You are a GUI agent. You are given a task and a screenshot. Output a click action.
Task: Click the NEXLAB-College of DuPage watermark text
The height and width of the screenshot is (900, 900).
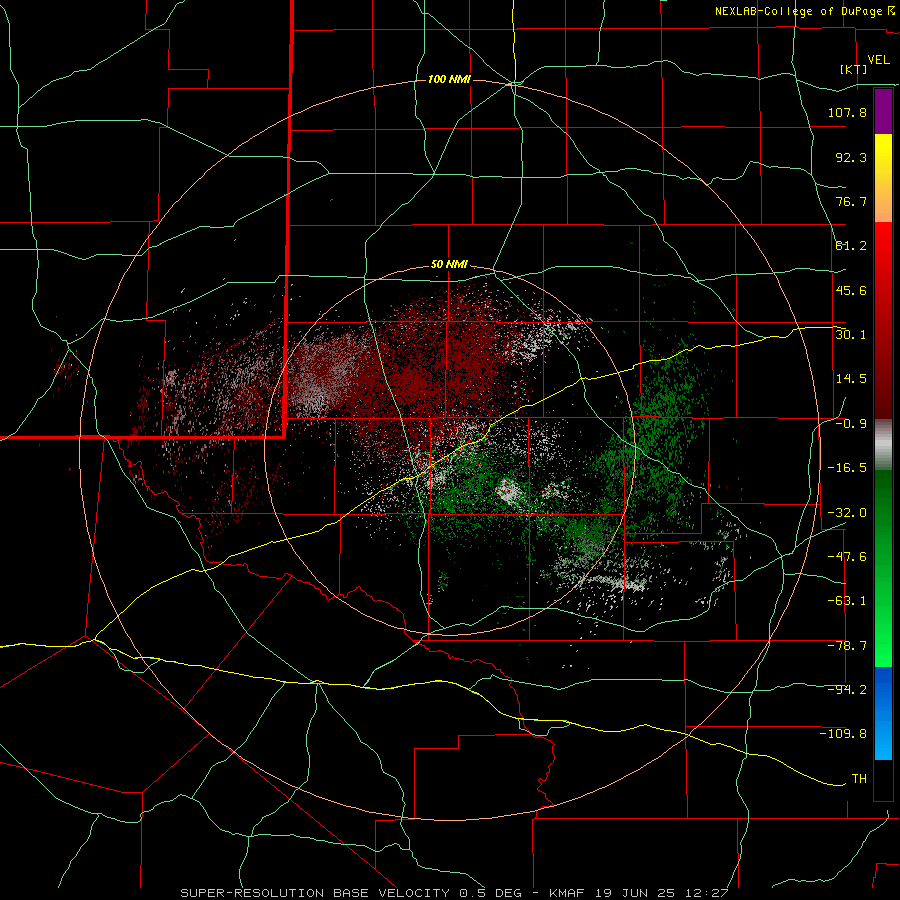(805, 11)
